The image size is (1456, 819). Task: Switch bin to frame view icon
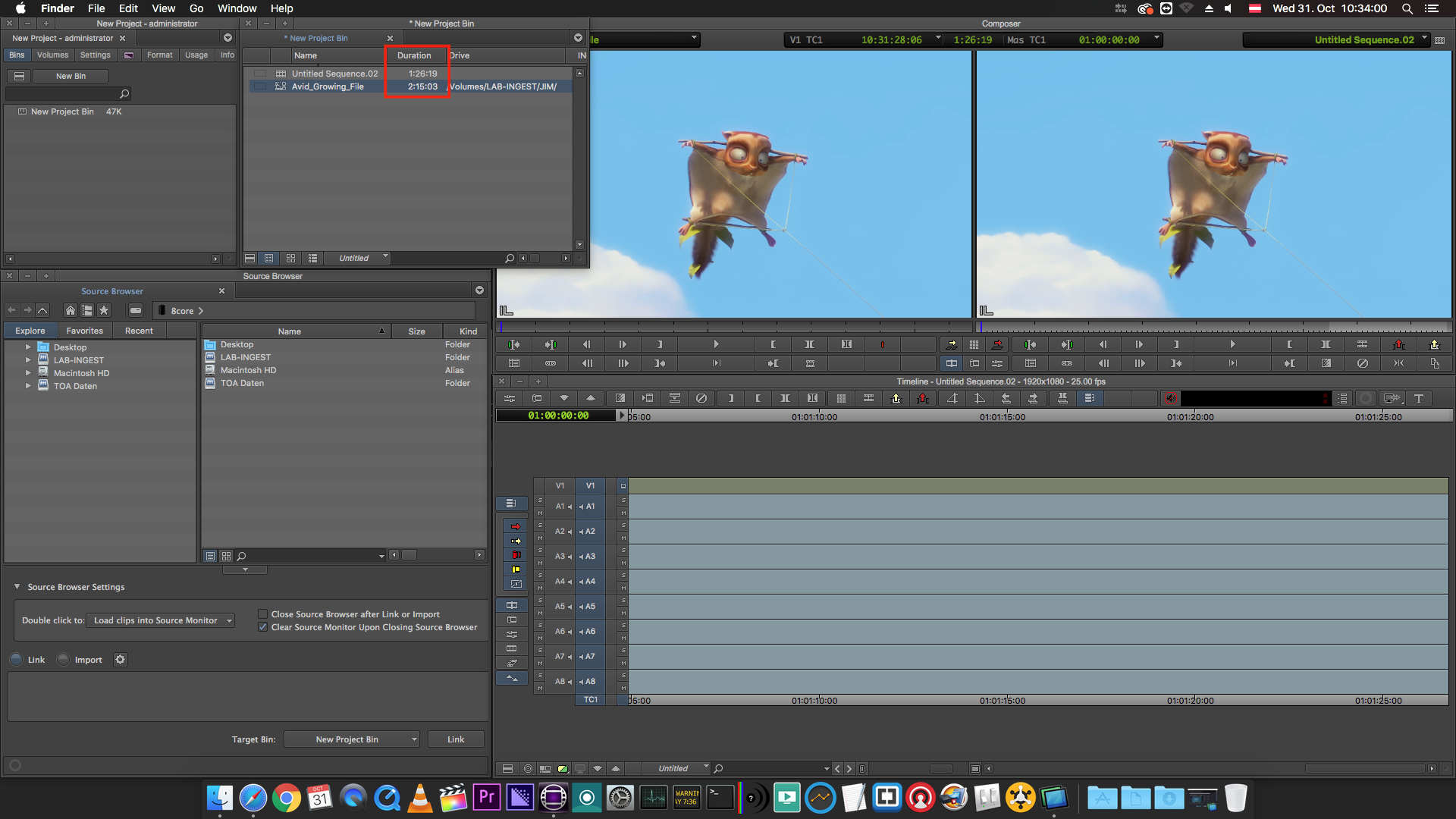click(290, 259)
